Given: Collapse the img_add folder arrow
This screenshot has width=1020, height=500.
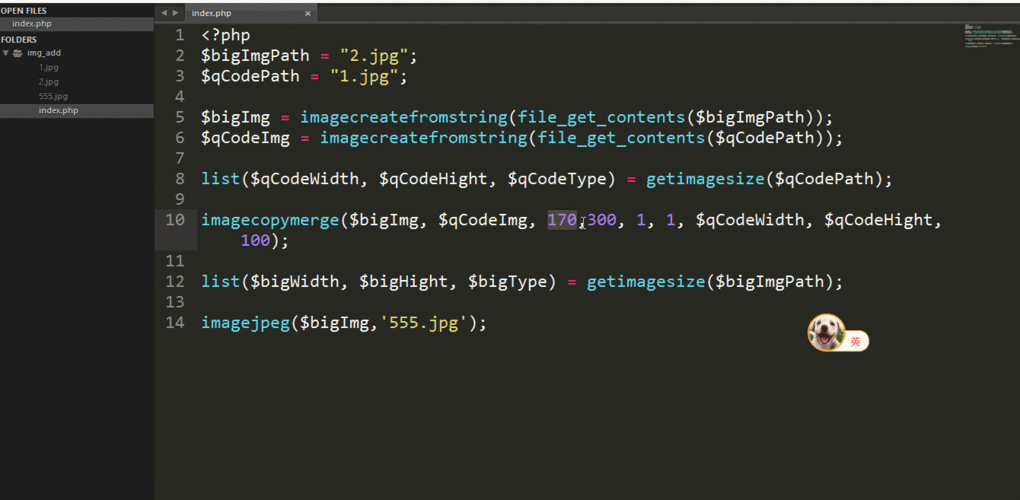Looking at the screenshot, I should (6, 53).
